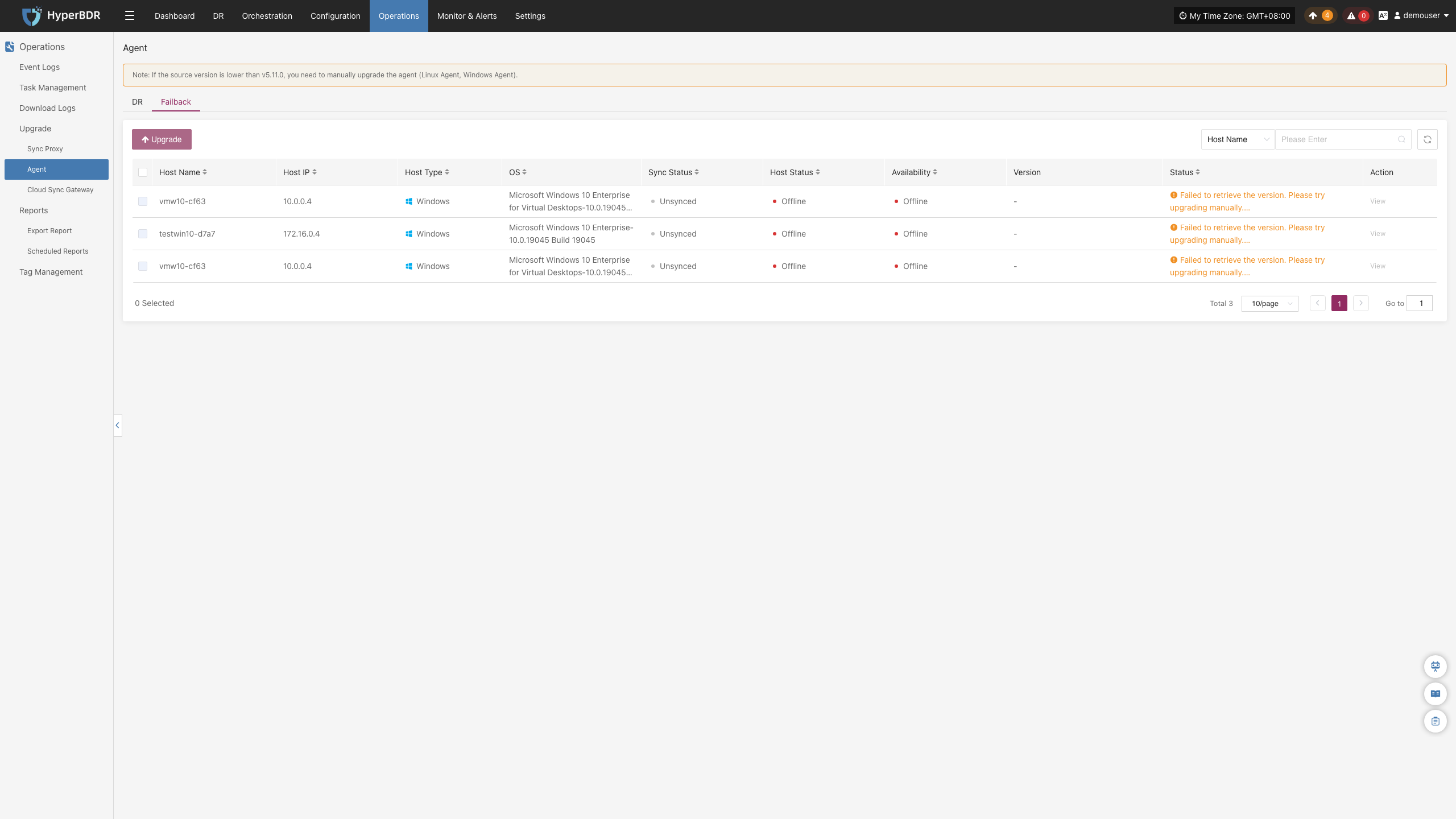
Task: Open the AI assistant robot icon
Action: coord(1436,666)
